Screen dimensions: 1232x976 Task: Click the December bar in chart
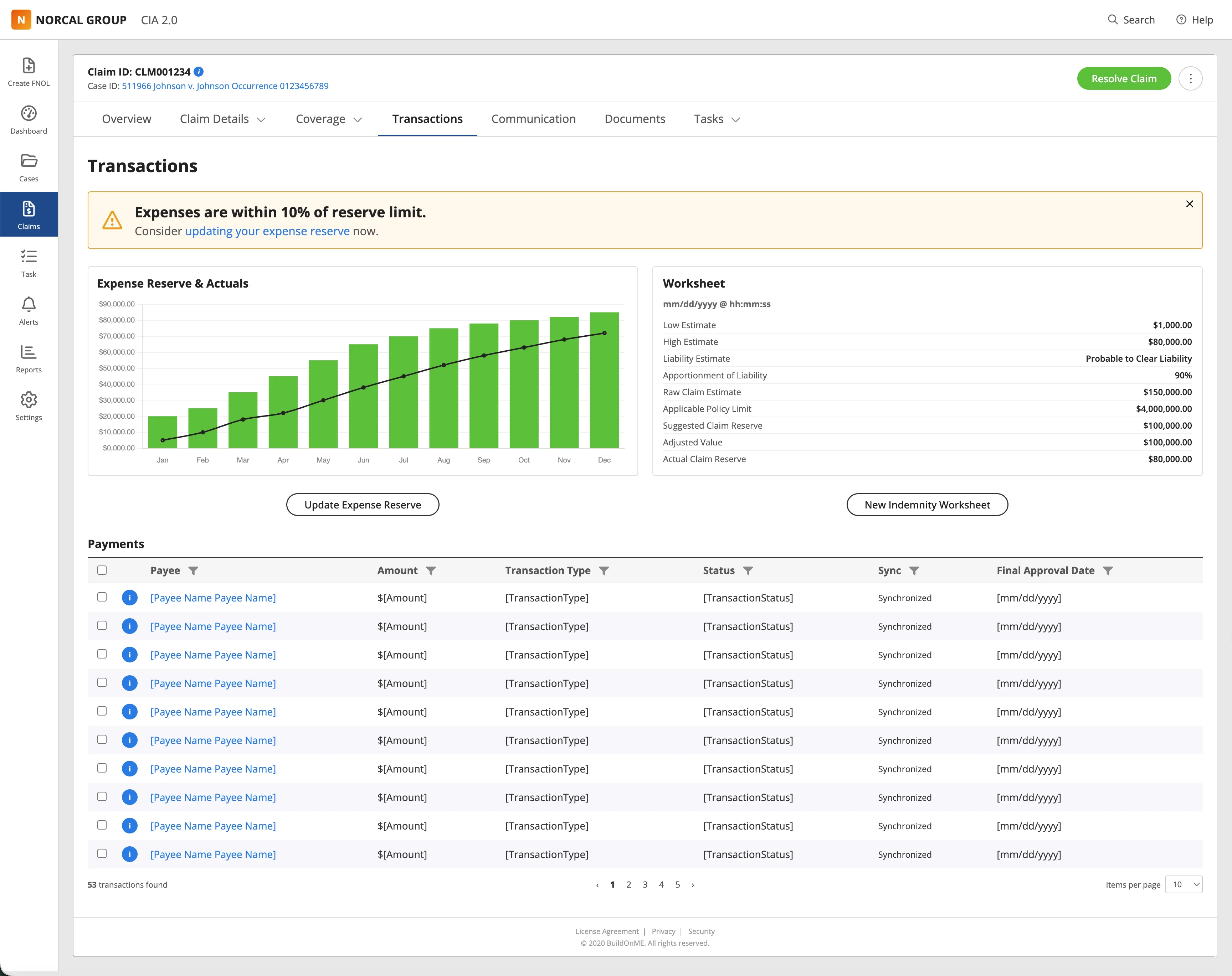[604, 380]
